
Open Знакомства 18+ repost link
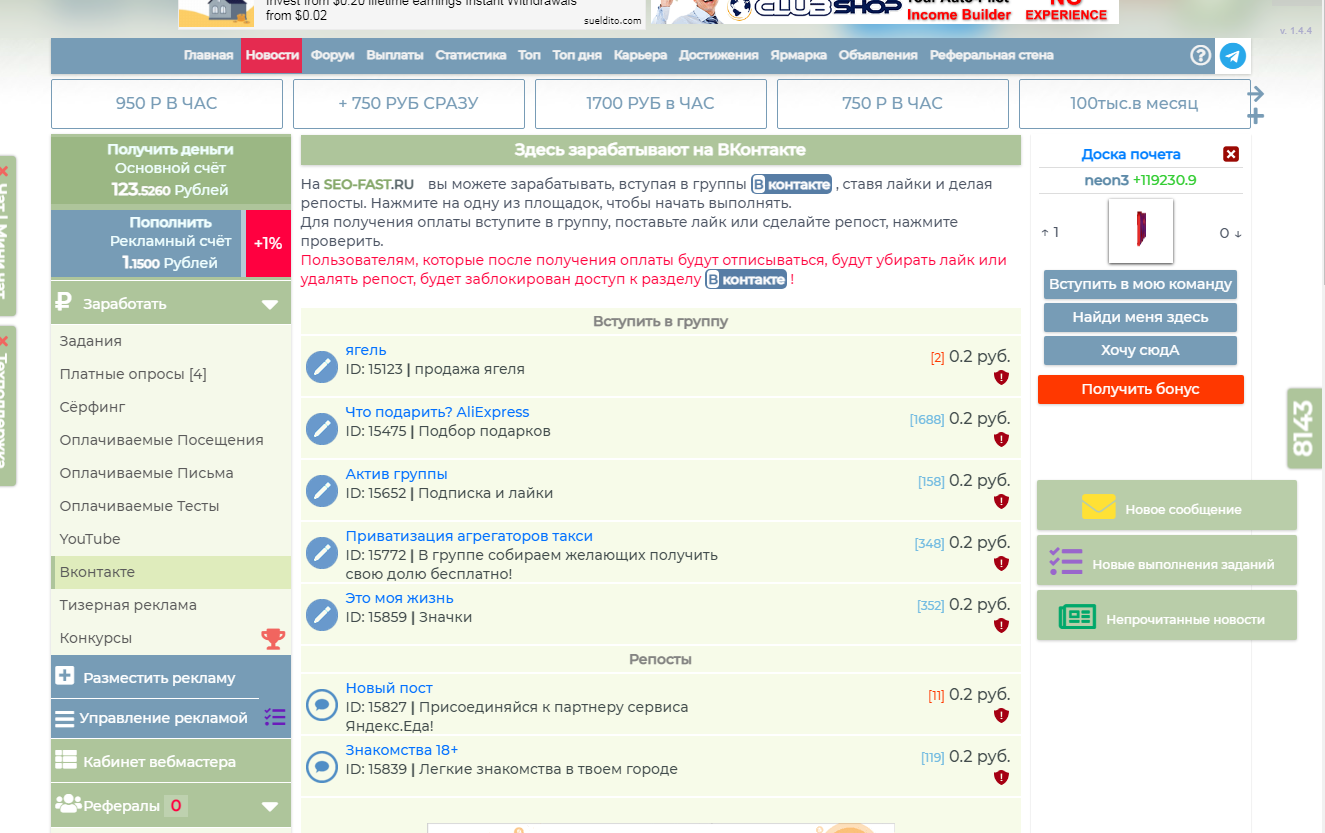tap(402, 750)
